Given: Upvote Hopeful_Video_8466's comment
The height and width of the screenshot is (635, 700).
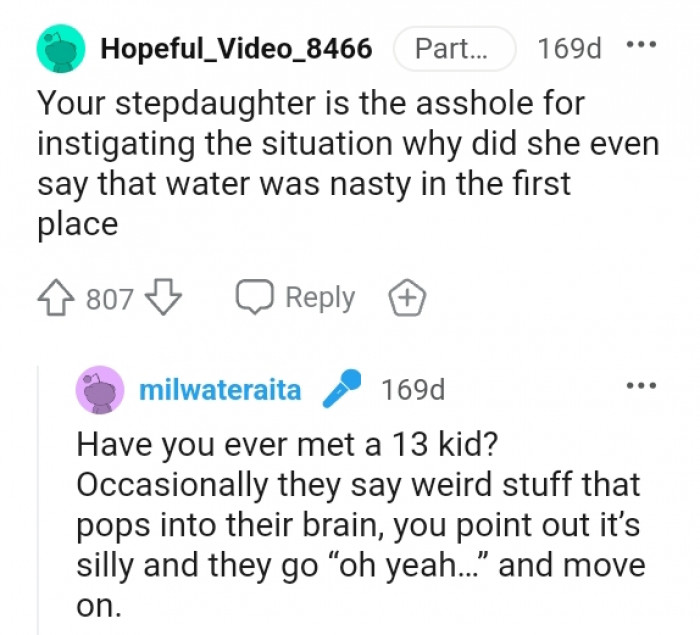Looking at the screenshot, I should [58, 298].
